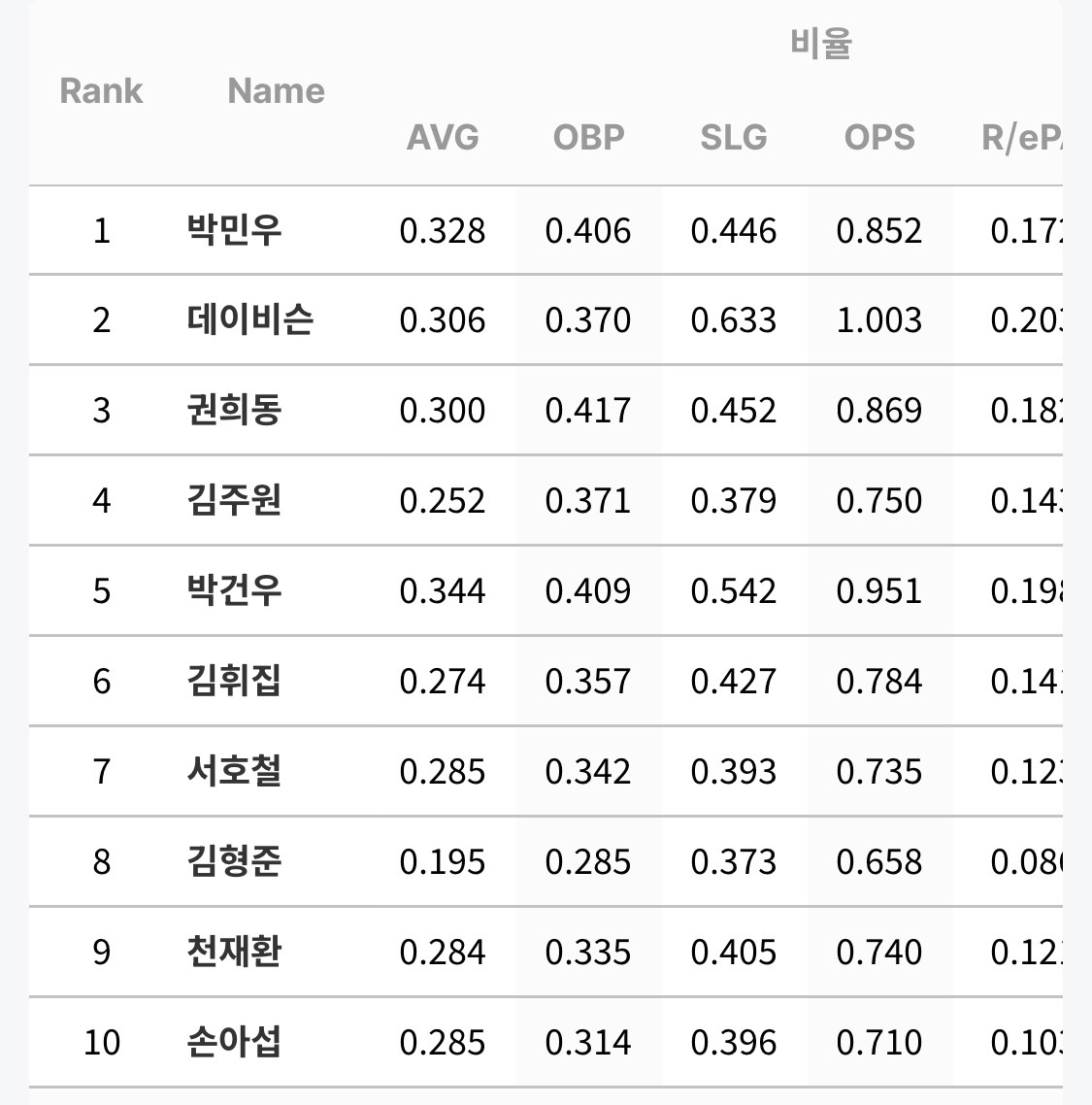This screenshot has height=1105, width=1092.
Task: Click the Rank column header
Action: coord(101,91)
